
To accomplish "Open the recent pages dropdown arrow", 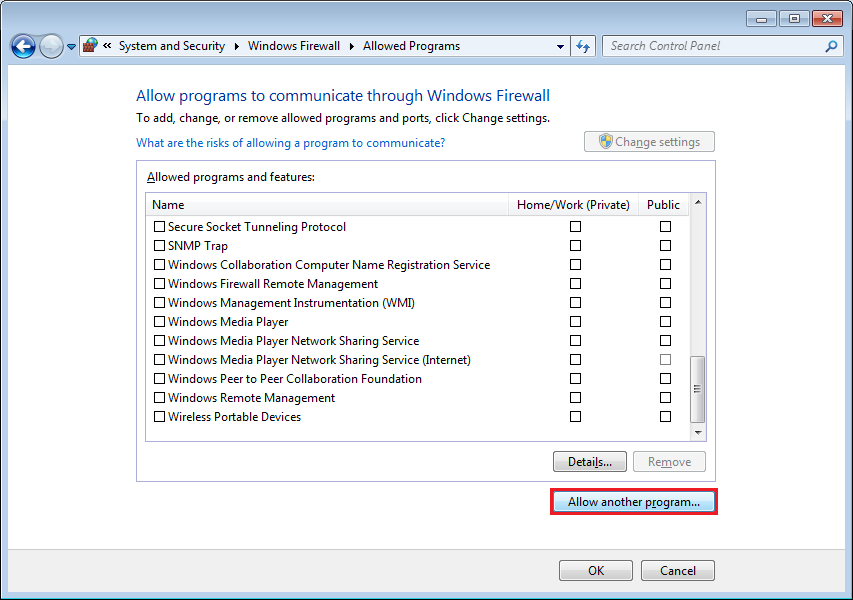I will [71, 47].
